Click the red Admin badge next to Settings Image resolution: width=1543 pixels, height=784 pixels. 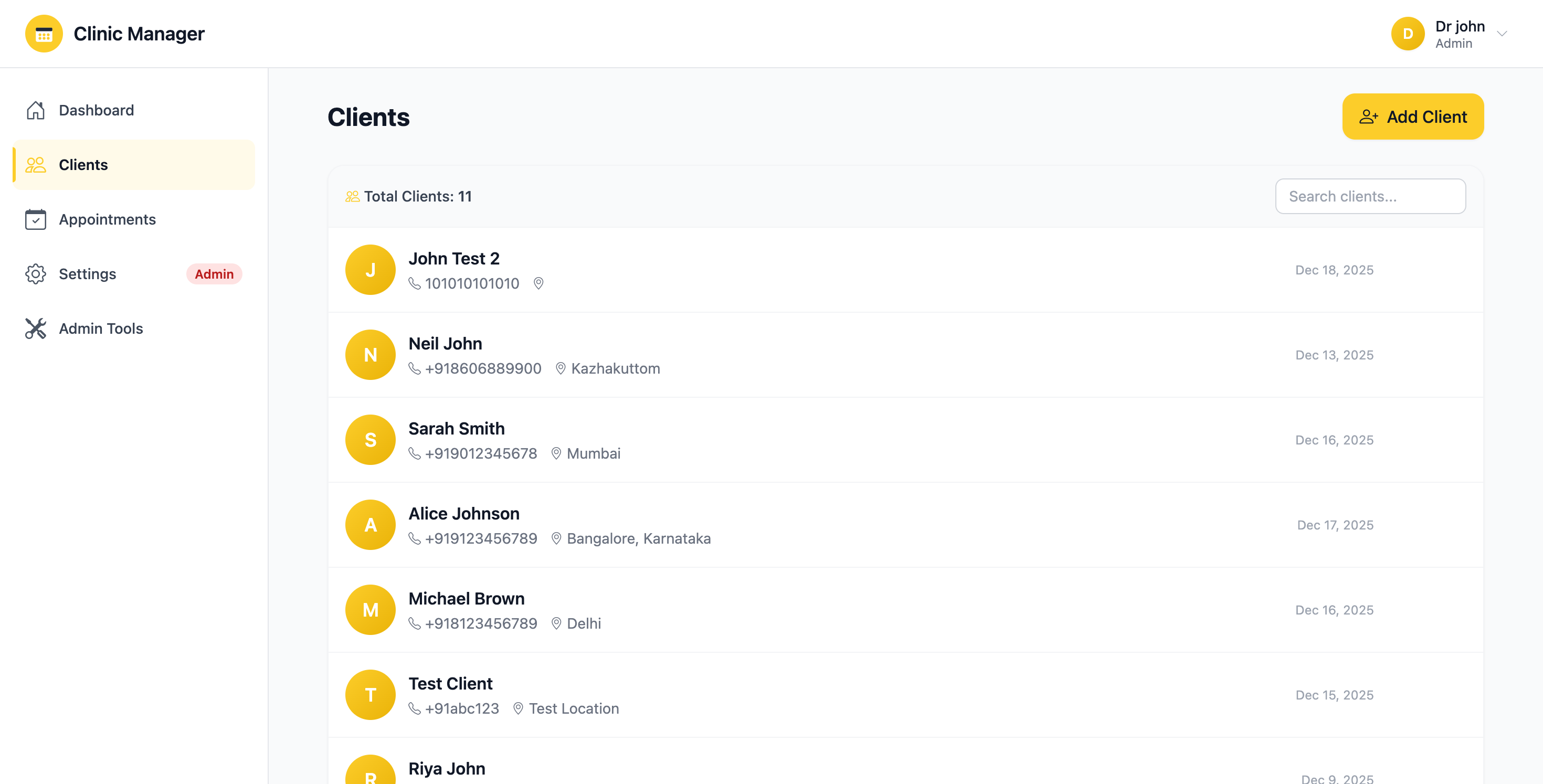pos(214,274)
